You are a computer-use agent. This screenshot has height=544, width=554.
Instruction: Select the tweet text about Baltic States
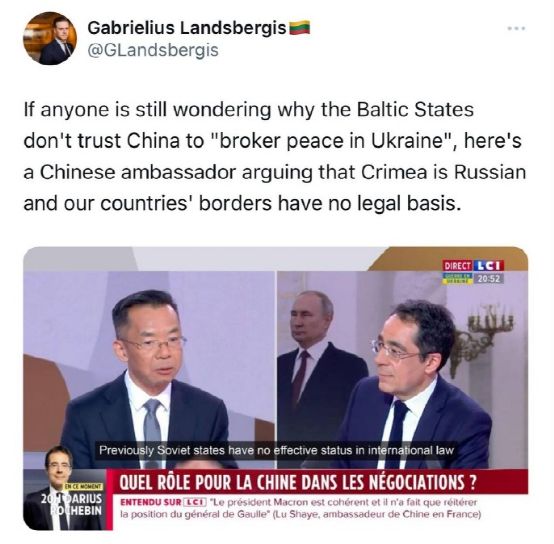pos(275,156)
